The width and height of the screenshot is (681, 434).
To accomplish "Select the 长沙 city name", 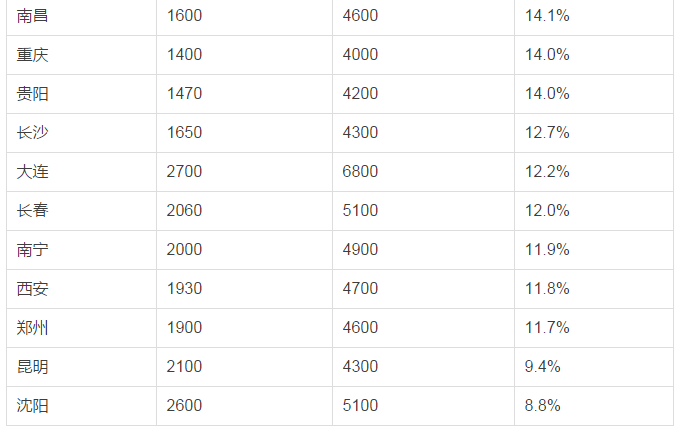I will pyautogui.click(x=33, y=133).
